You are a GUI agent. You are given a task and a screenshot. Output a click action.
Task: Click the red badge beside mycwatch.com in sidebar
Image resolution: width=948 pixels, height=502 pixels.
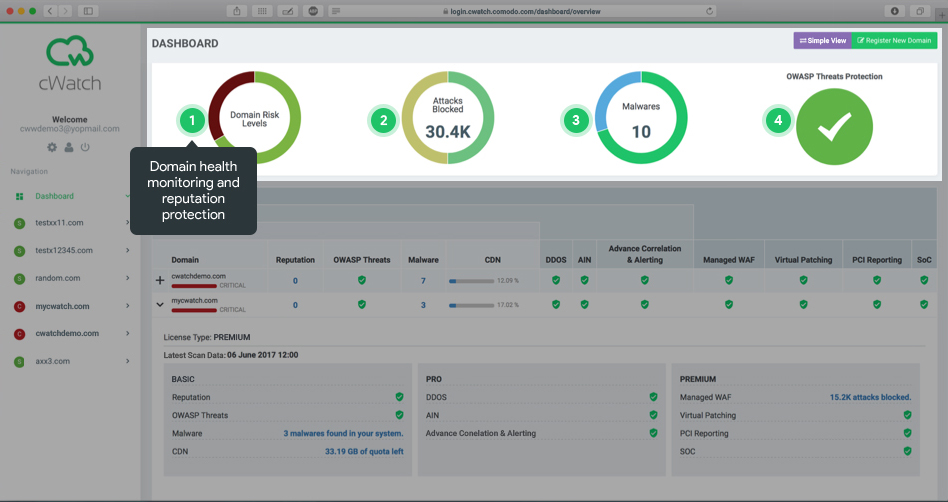point(19,307)
